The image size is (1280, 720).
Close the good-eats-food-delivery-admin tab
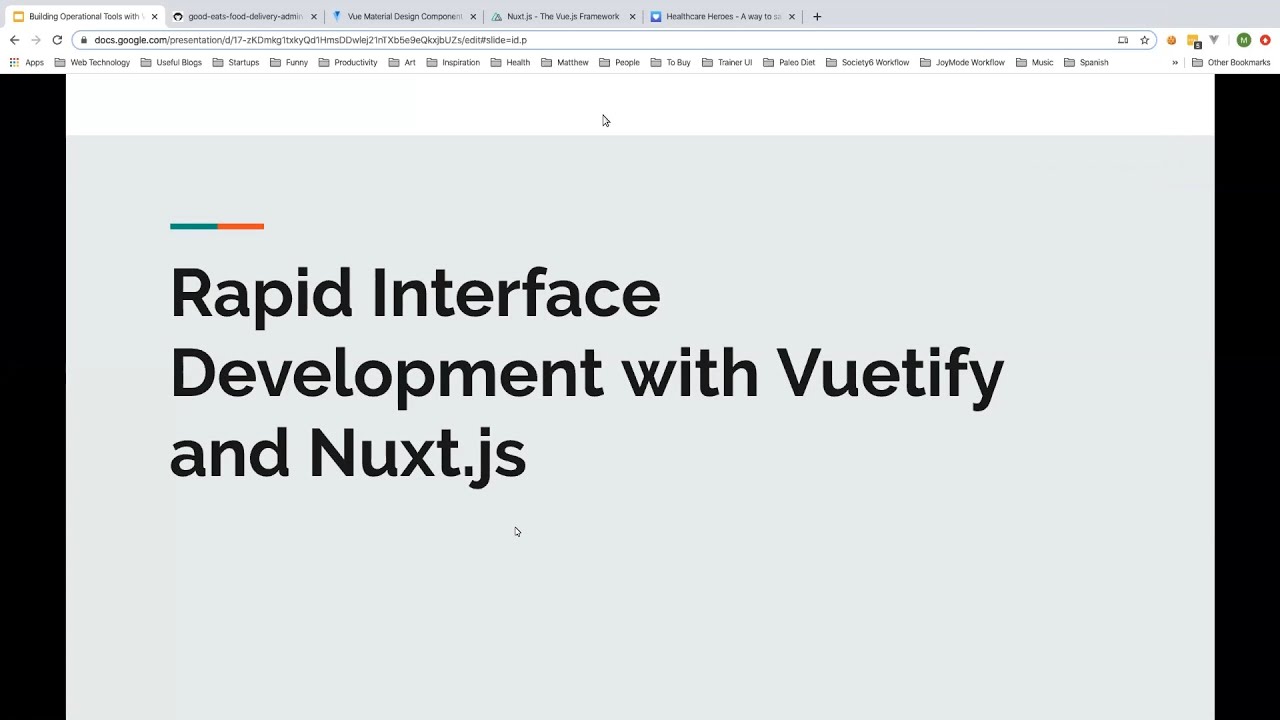(313, 17)
